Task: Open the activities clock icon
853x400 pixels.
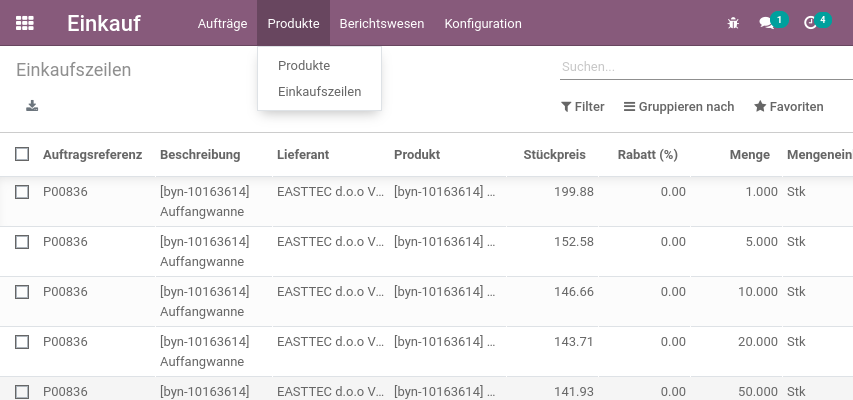Action: [811, 23]
